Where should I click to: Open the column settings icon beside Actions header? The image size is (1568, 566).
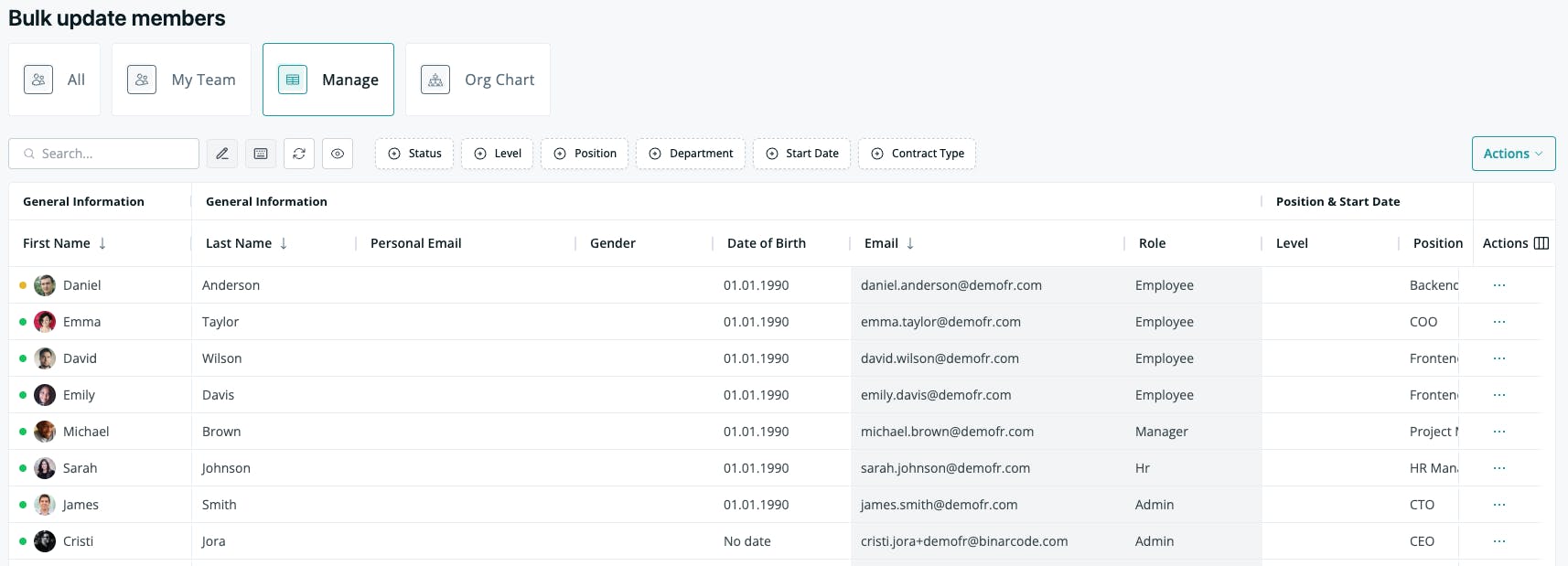click(1541, 243)
